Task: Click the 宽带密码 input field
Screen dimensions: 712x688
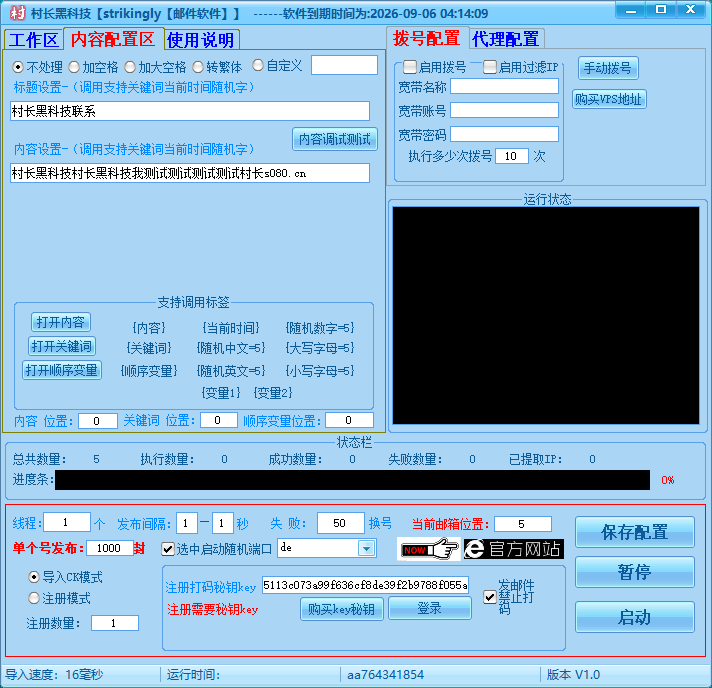Action: click(x=504, y=134)
